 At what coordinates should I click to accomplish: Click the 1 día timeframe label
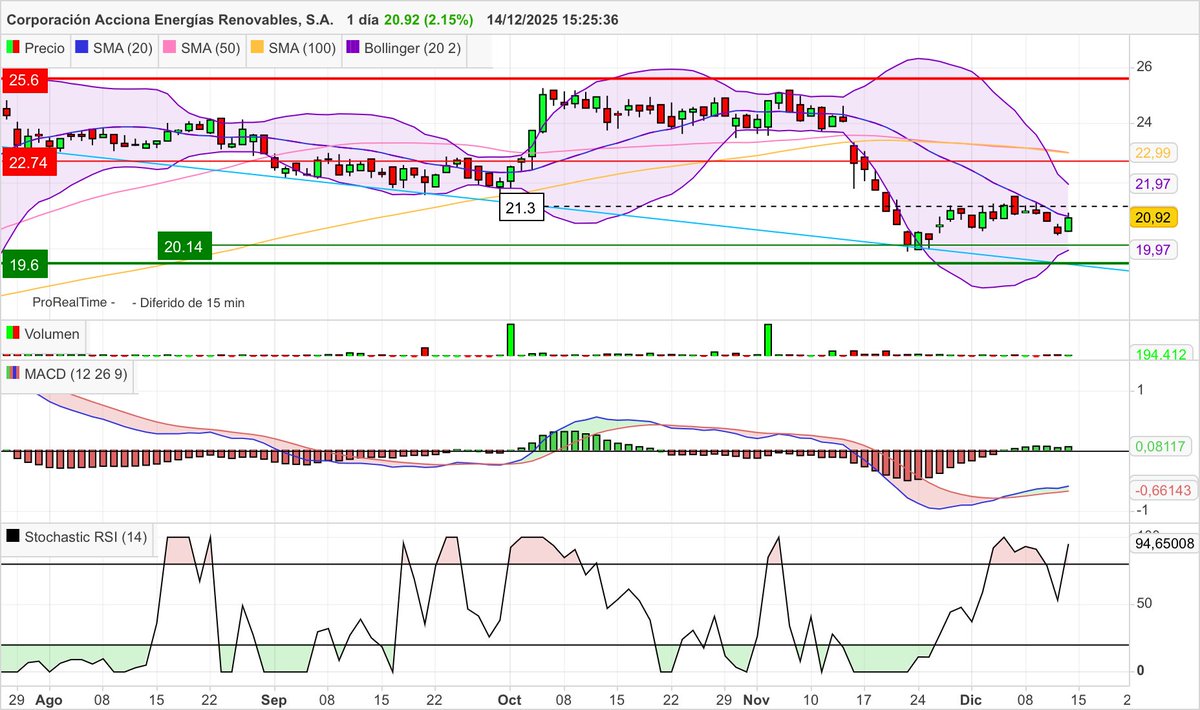(x=362, y=20)
